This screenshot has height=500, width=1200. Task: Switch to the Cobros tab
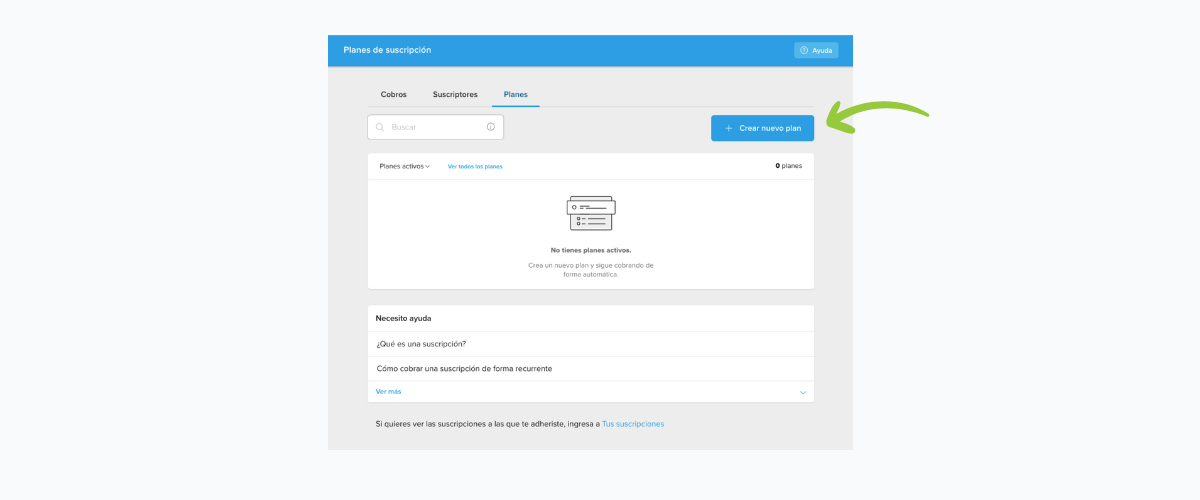pos(394,94)
